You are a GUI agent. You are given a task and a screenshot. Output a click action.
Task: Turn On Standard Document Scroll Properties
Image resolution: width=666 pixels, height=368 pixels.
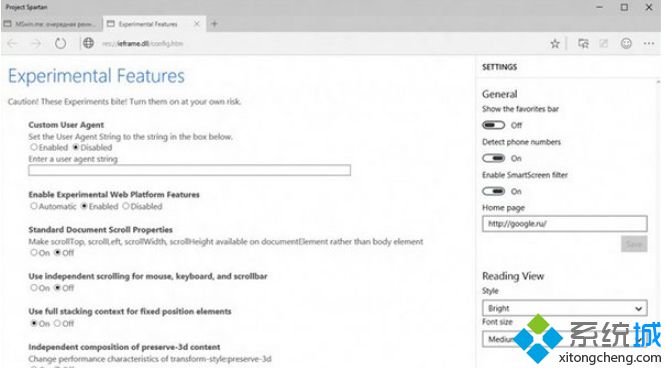click(x=34, y=252)
